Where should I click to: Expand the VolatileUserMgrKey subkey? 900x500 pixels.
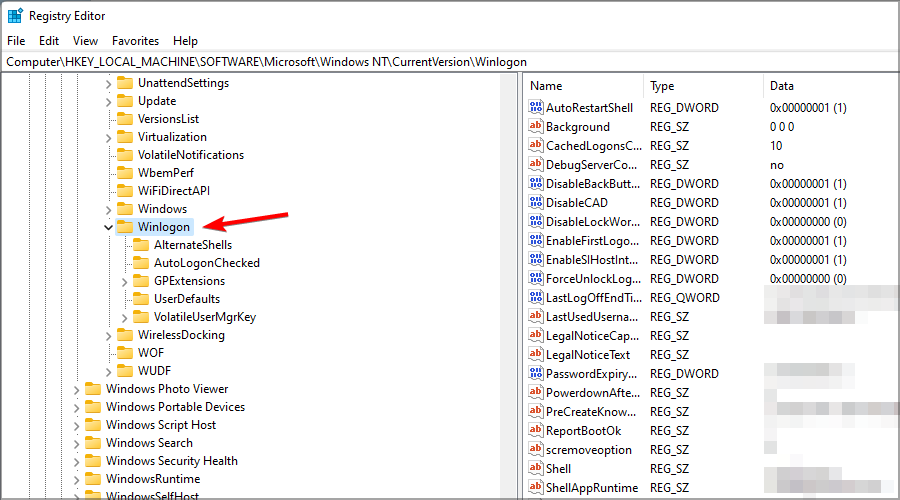coord(125,317)
